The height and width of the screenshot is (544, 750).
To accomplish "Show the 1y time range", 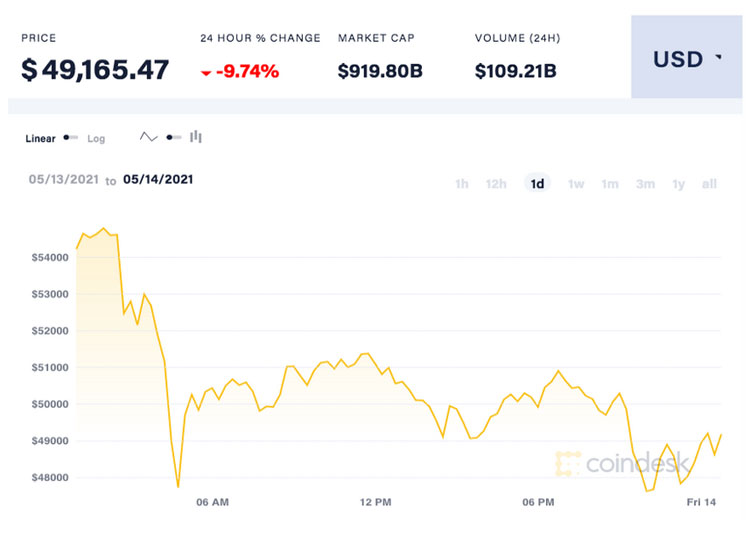I will click(x=679, y=184).
